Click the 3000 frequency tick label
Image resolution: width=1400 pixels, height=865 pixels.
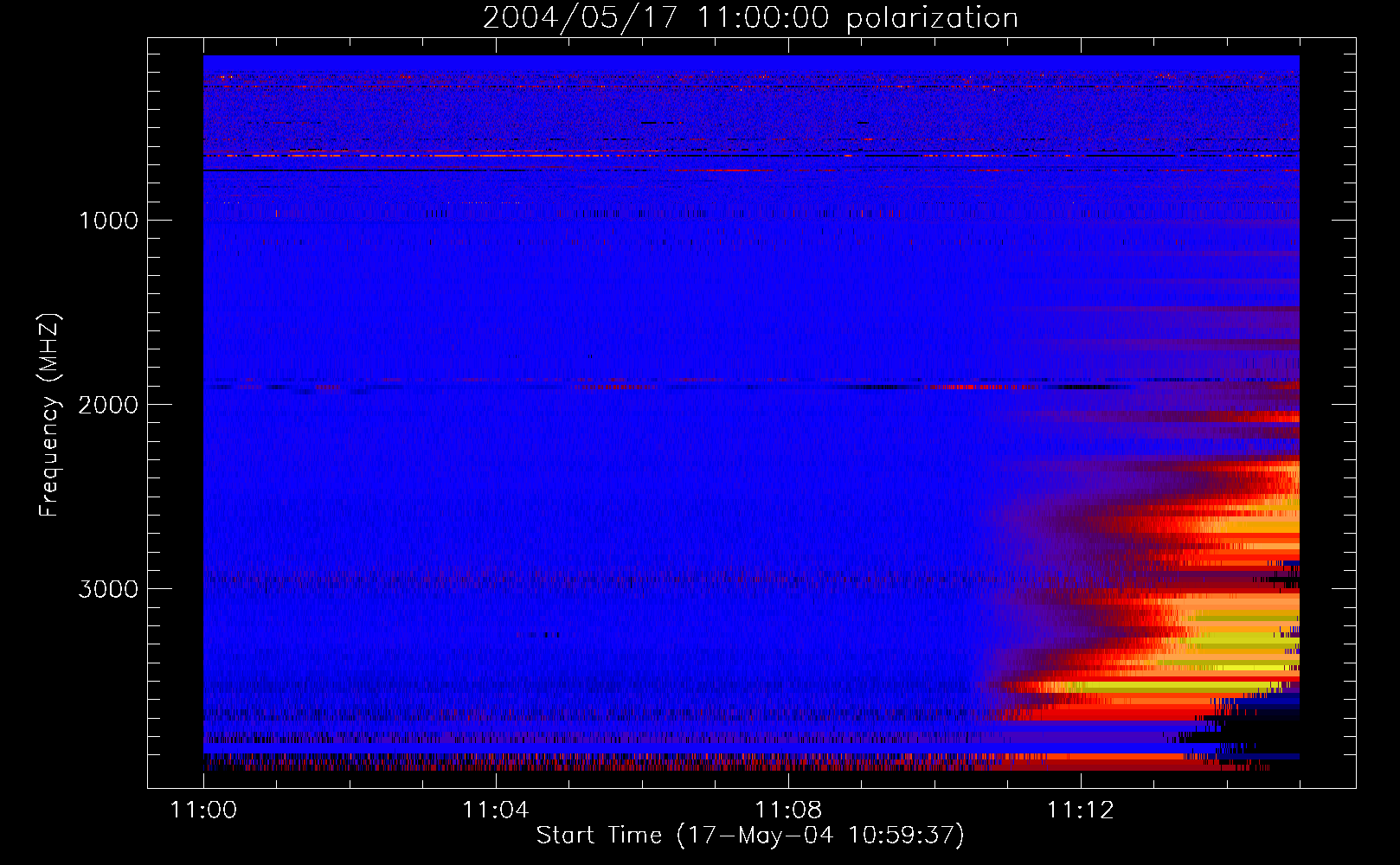coord(108,589)
